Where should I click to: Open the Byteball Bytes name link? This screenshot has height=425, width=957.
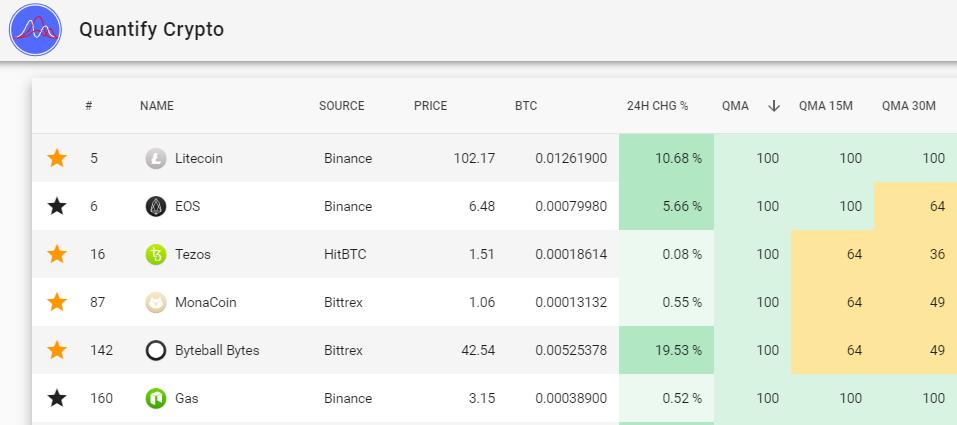[217, 351]
